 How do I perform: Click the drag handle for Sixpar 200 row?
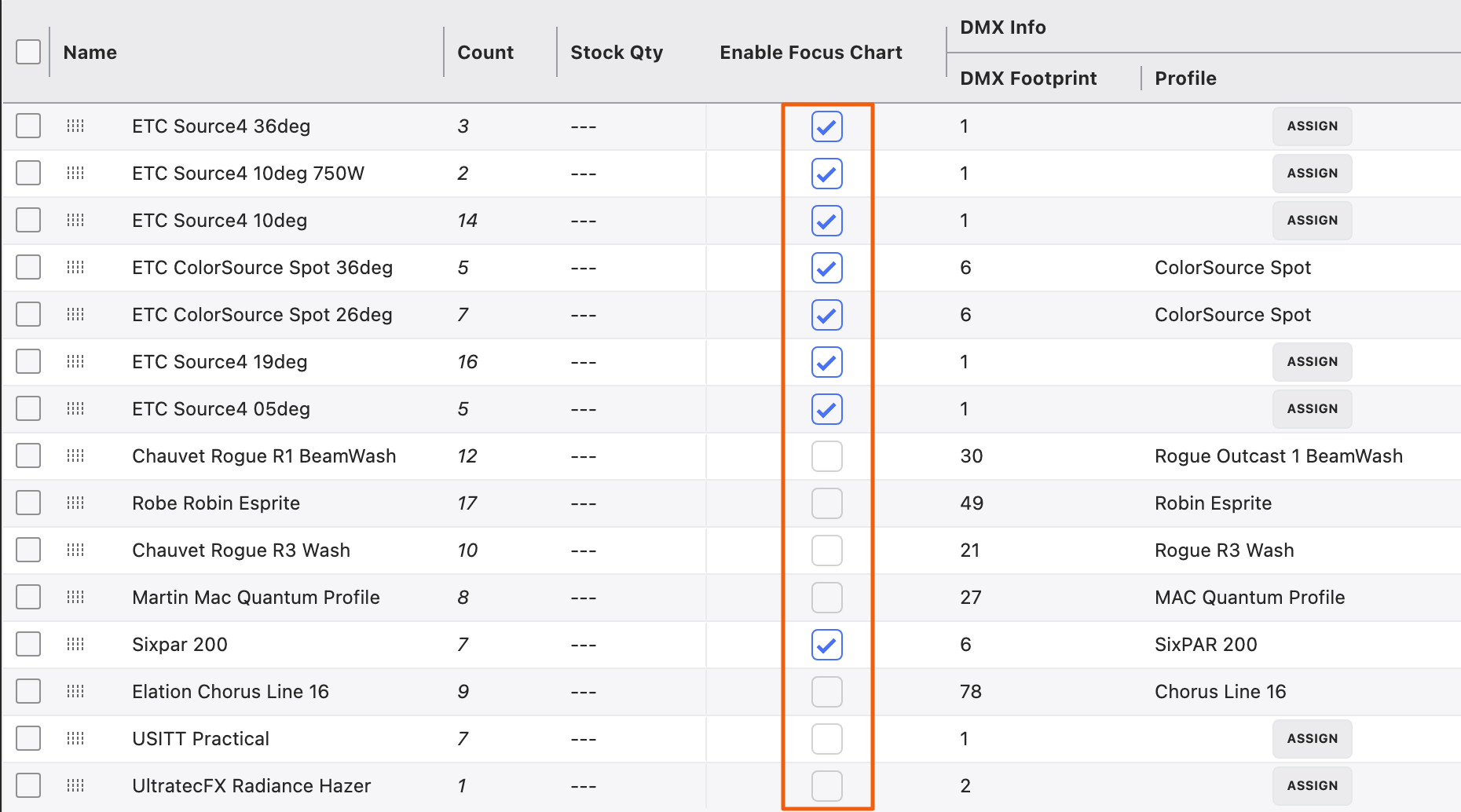click(x=75, y=645)
